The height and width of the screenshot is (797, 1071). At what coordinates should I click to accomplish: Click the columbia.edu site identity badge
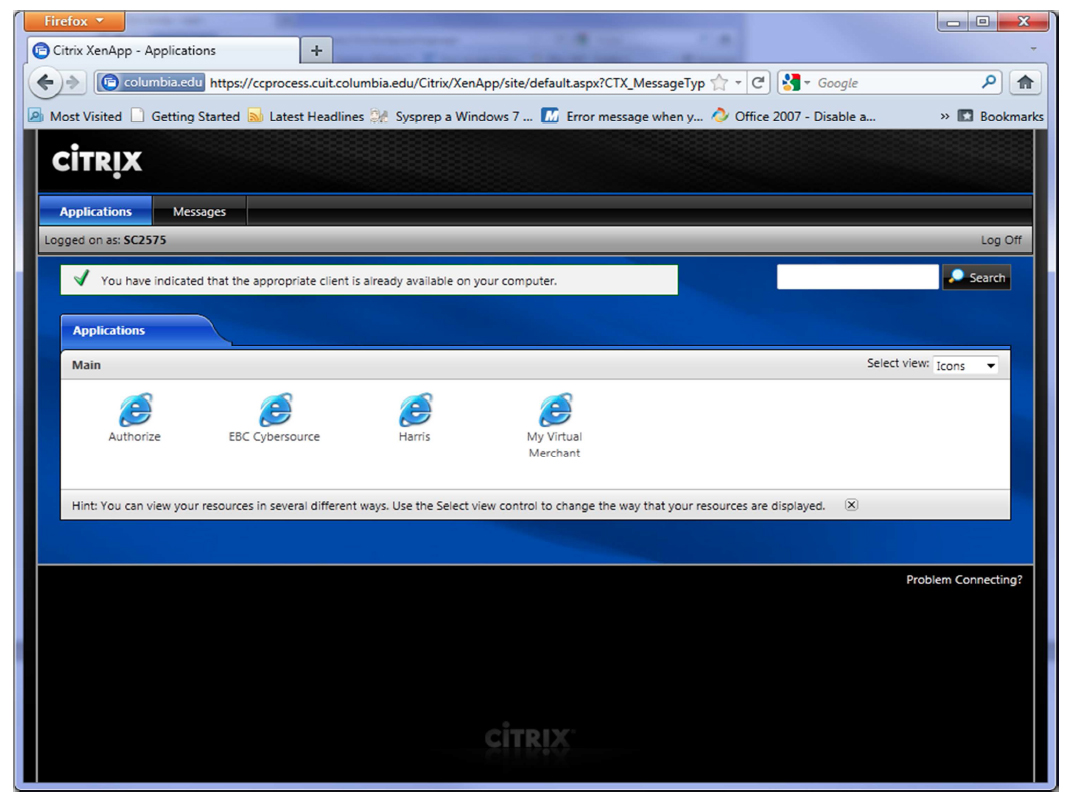click(151, 83)
